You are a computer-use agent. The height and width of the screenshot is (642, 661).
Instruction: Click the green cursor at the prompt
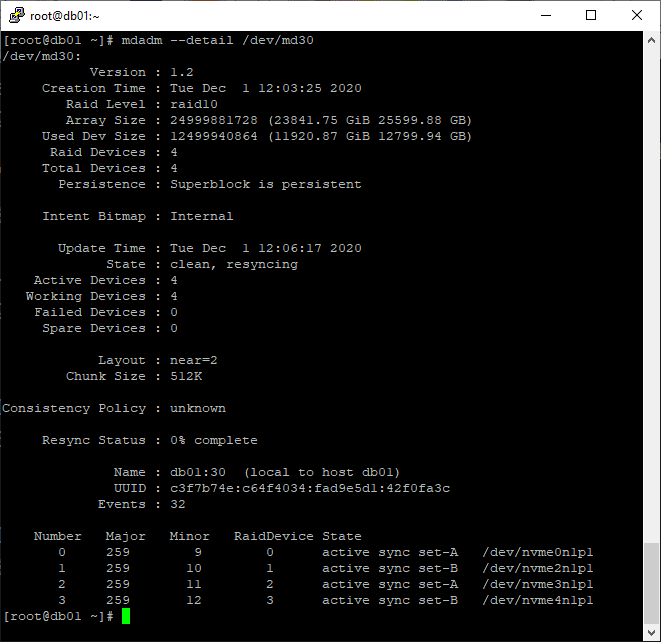(x=126, y=616)
